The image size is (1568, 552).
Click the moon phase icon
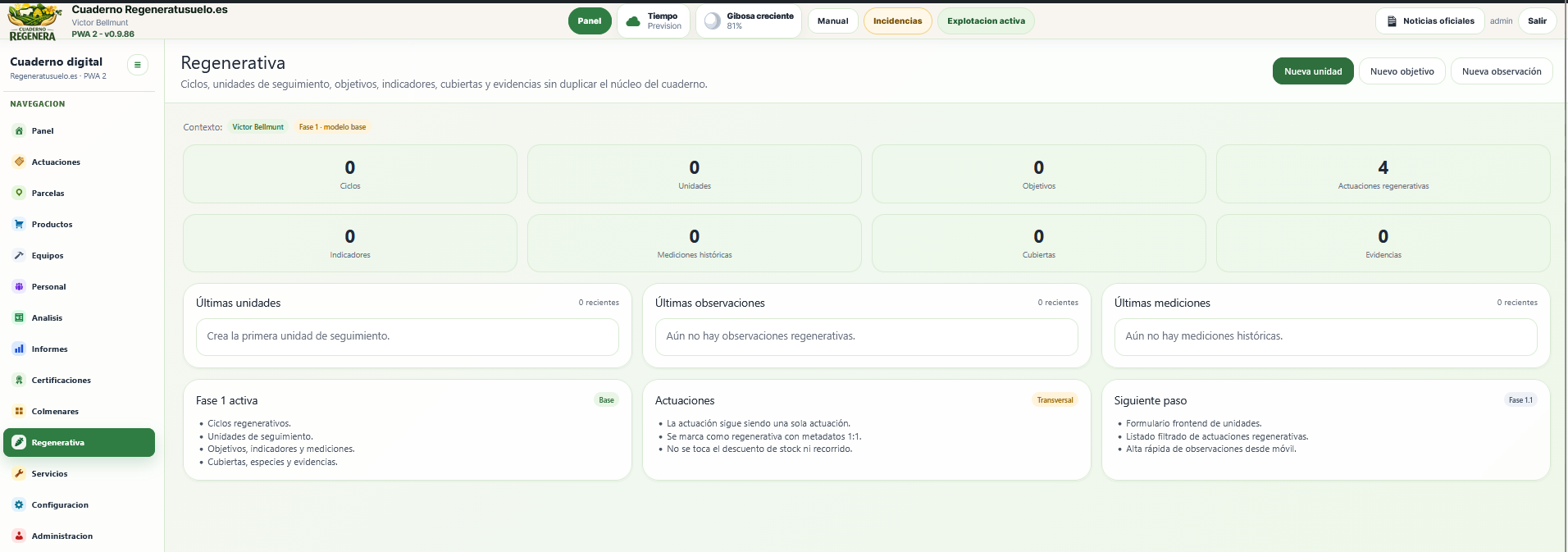coord(713,21)
